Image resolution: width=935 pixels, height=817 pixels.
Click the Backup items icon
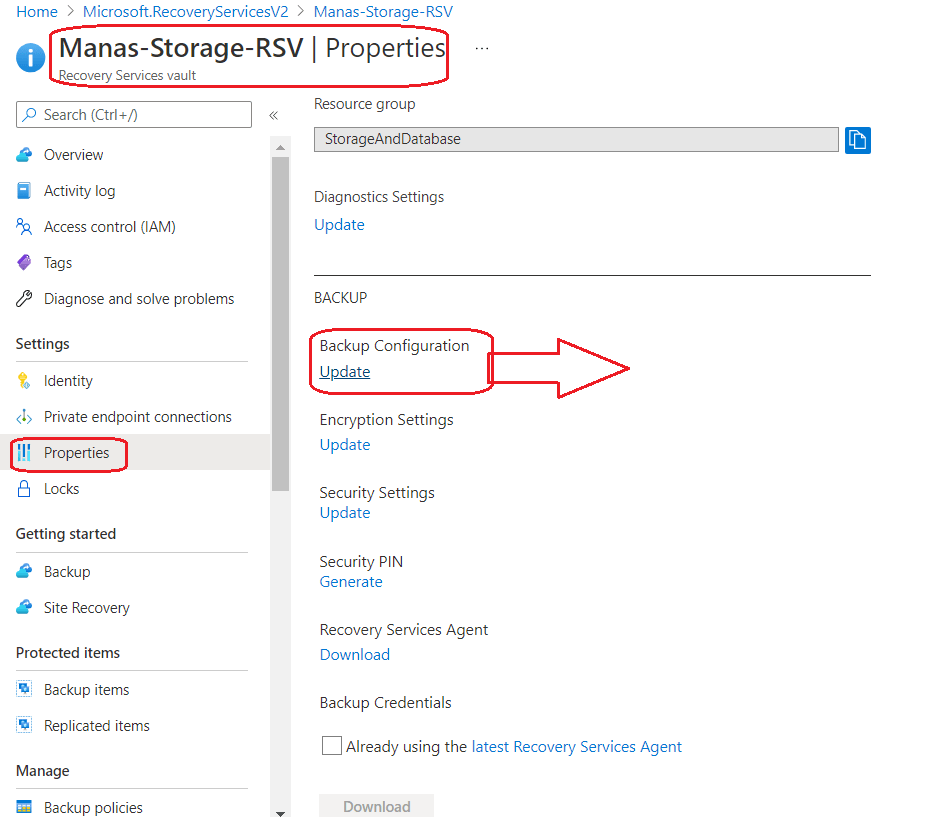click(x=24, y=689)
